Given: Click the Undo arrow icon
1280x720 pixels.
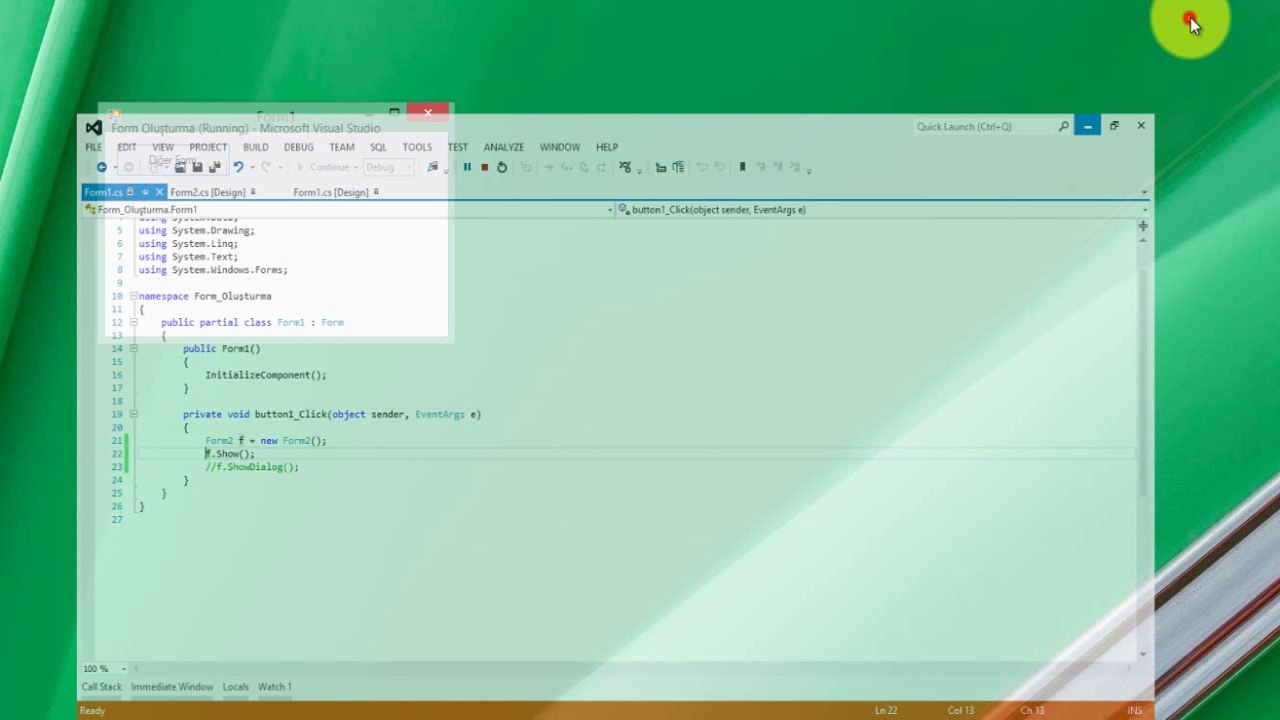Looking at the screenshot, I should coord(238,167).
